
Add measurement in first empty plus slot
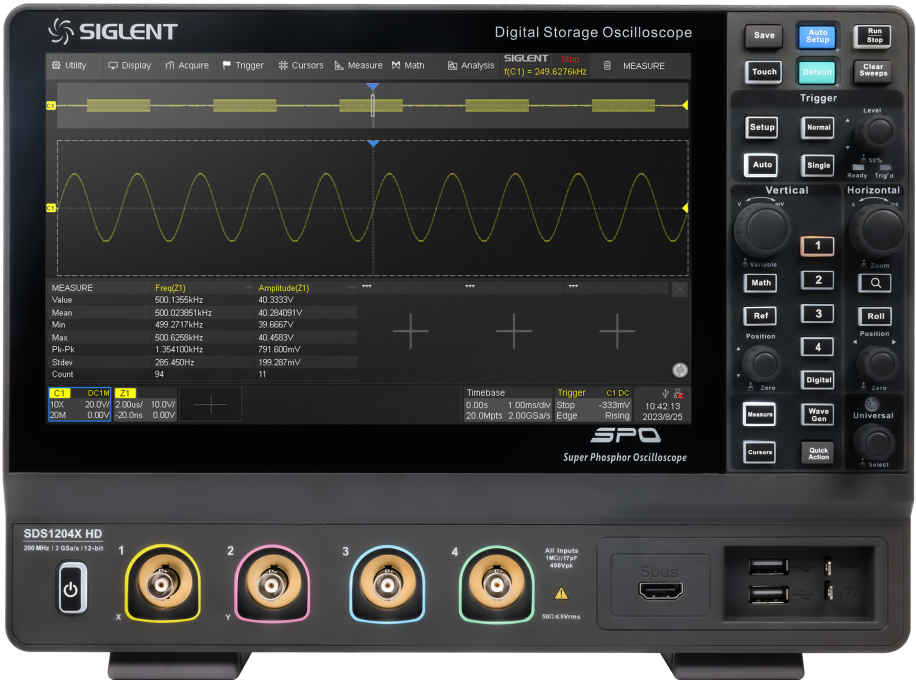pyautogui.click(x=411, y=331)
